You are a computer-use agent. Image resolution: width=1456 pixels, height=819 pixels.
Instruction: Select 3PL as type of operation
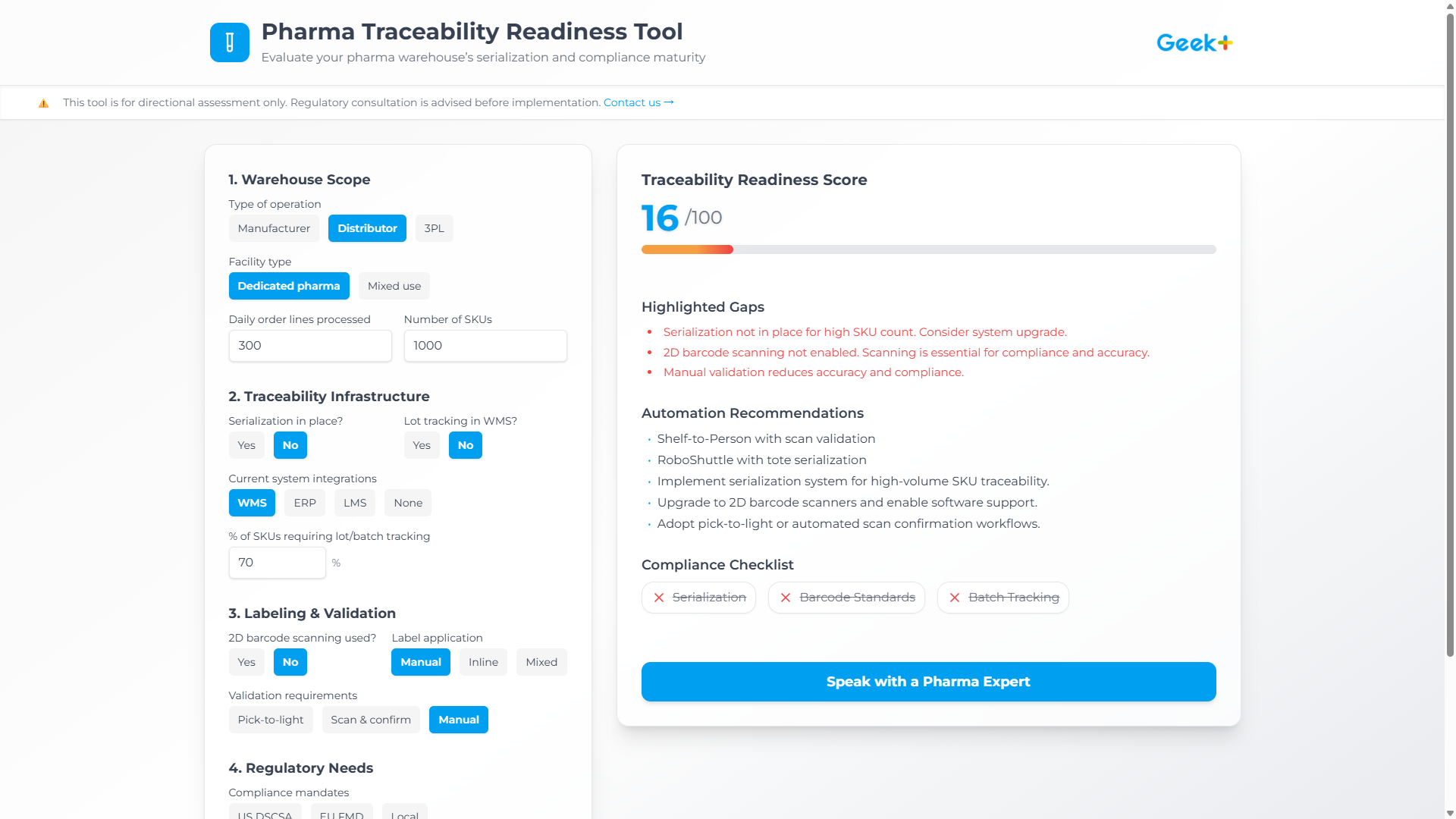coord(434,227)
